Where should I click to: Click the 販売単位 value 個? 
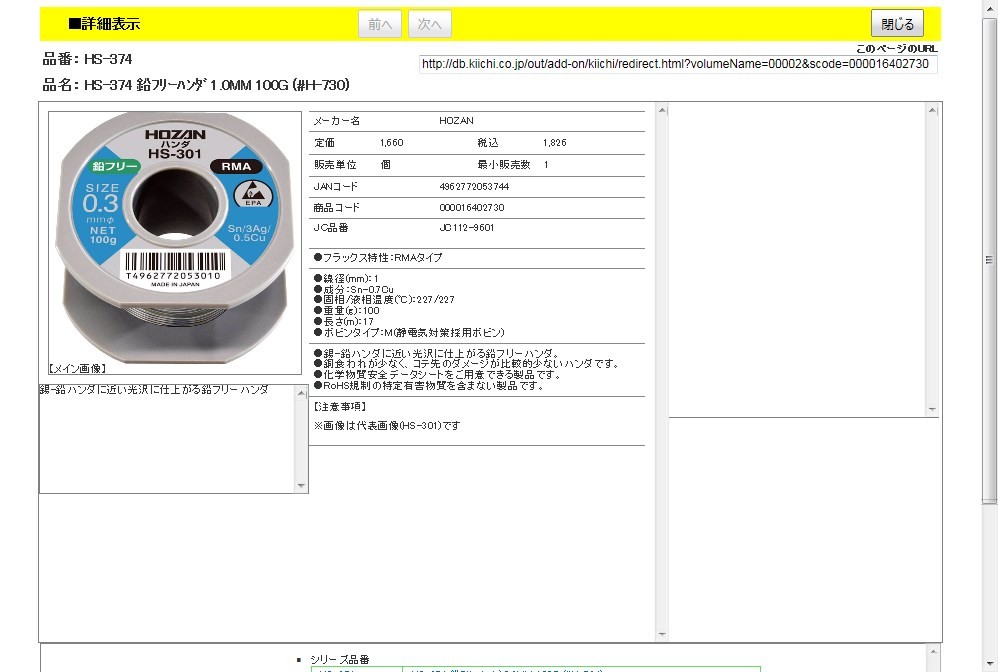[x=385, y=164]
